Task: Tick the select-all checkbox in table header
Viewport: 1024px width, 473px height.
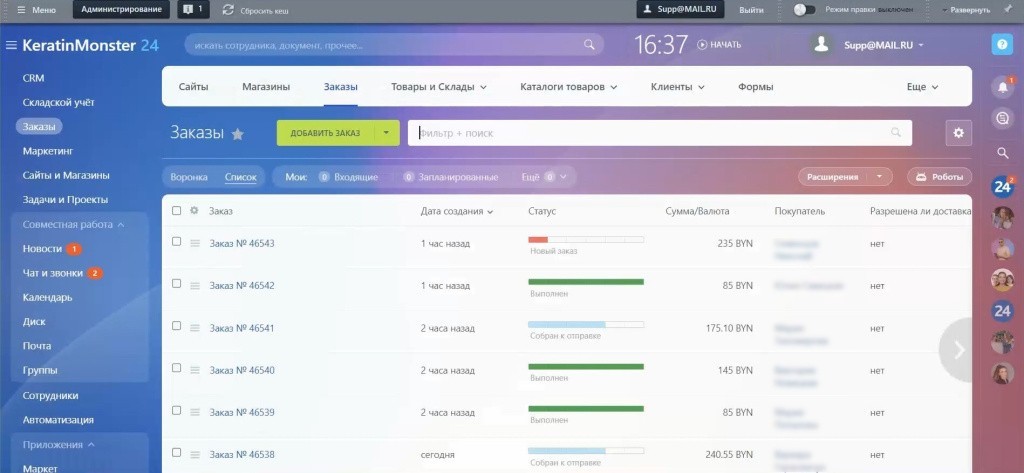Action: pyautogui.click(x=177, y=211)
